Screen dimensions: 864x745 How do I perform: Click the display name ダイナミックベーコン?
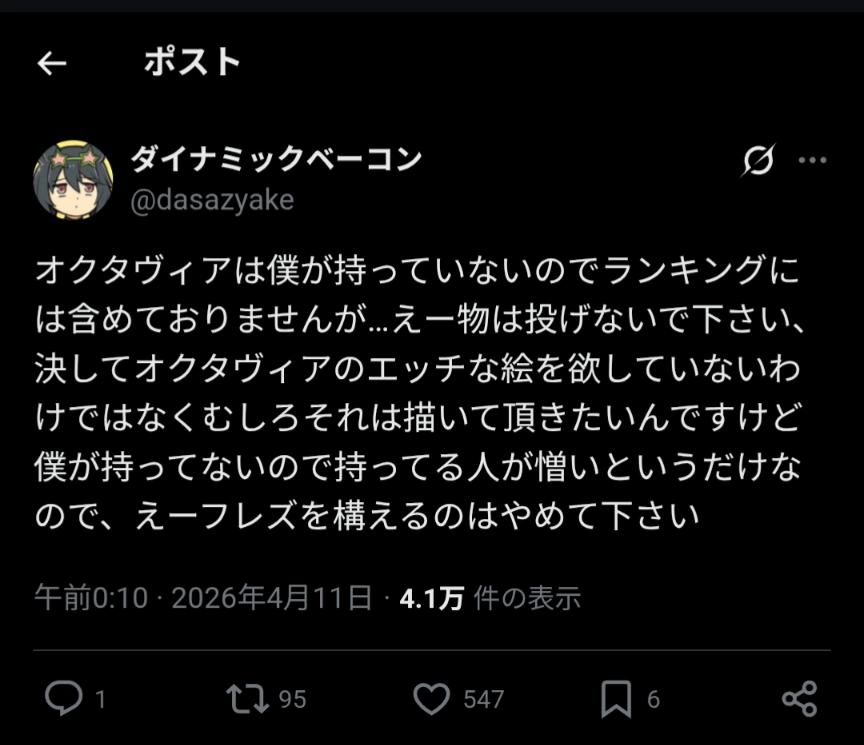click(x=276, y=159)
